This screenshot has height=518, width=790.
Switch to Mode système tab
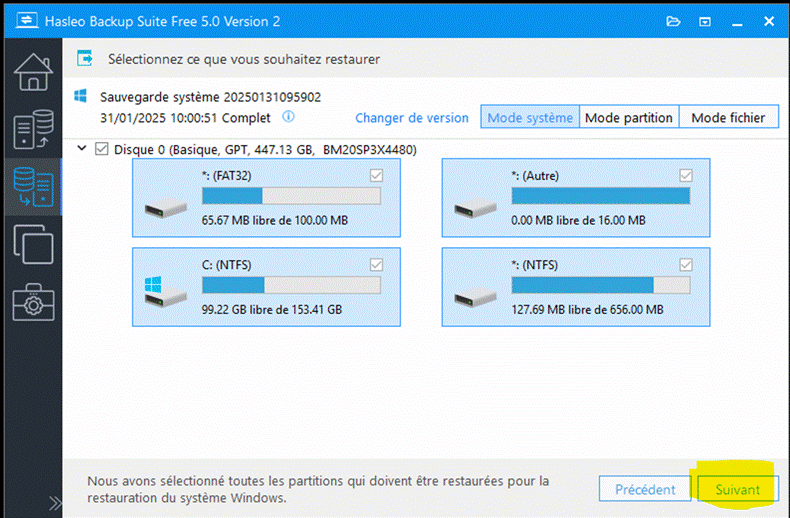(x=530, y=117)
